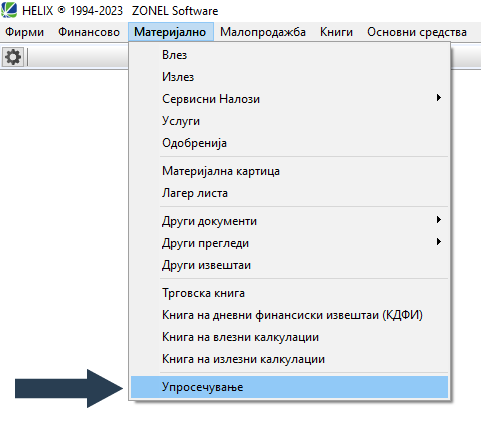The height and width of the screenshot is (448, 481).
Task: Open the Основни средства menu
Action: pos(417,32)
